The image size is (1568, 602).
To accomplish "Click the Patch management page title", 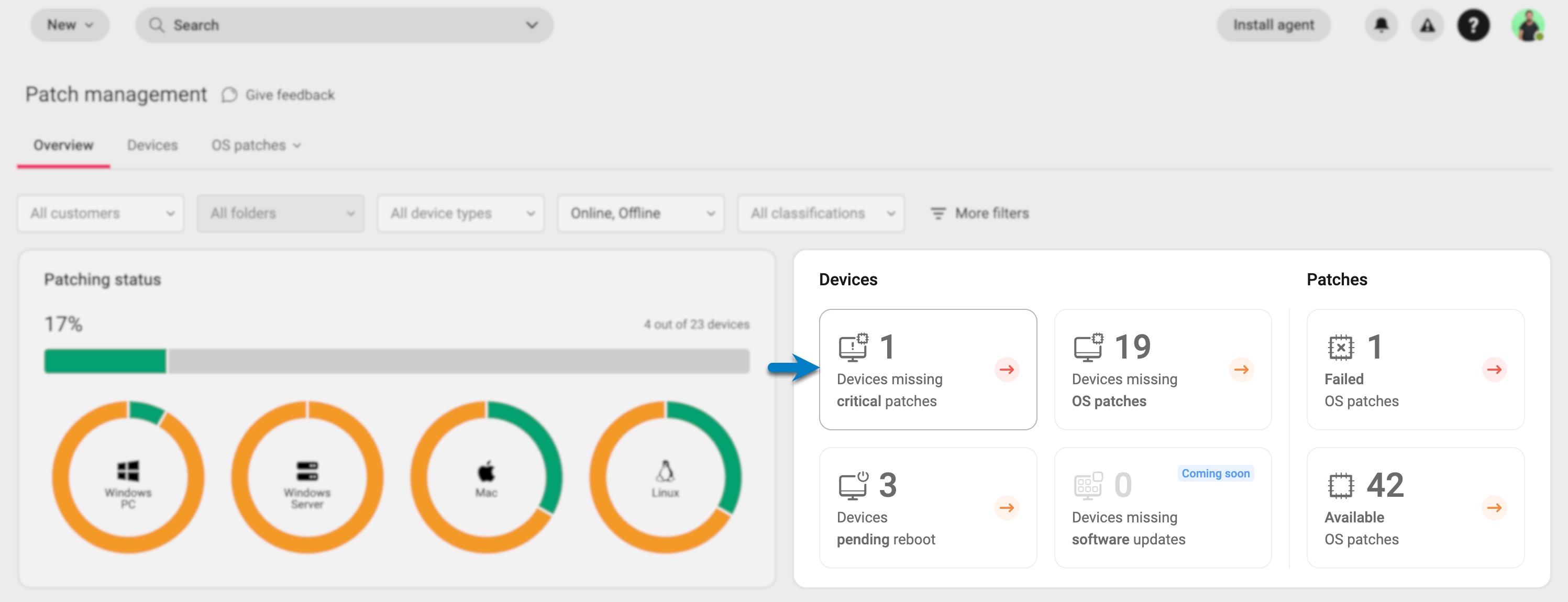I will (116, 94).
